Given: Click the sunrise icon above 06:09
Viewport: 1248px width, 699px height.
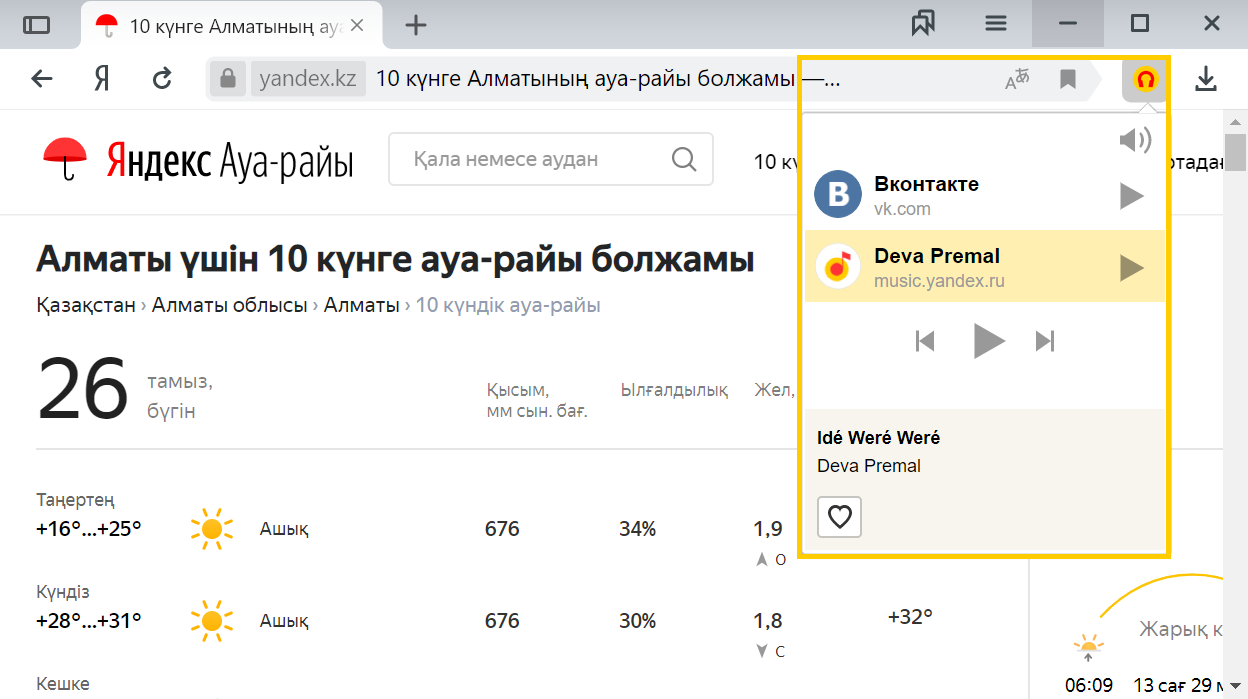Looking at the screenshot, I should (1088, 648).
